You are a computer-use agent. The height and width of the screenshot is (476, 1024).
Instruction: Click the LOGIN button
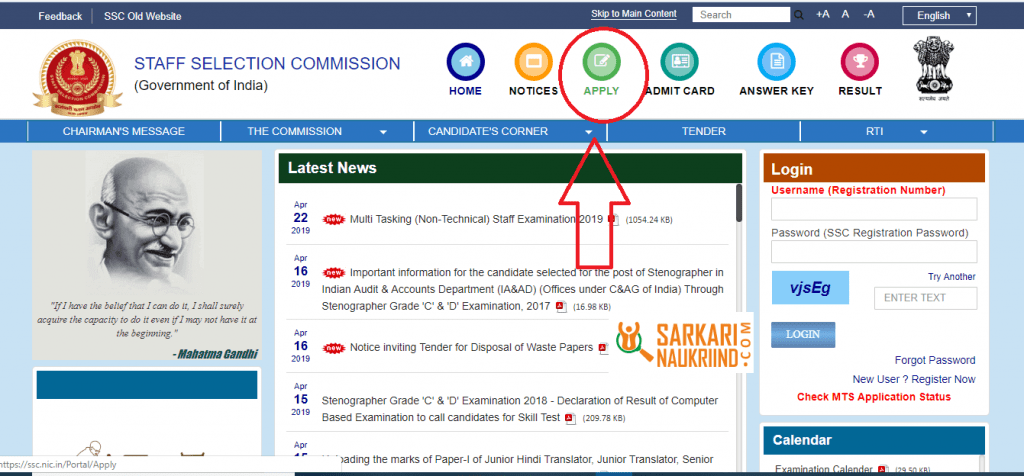(803, 334)
